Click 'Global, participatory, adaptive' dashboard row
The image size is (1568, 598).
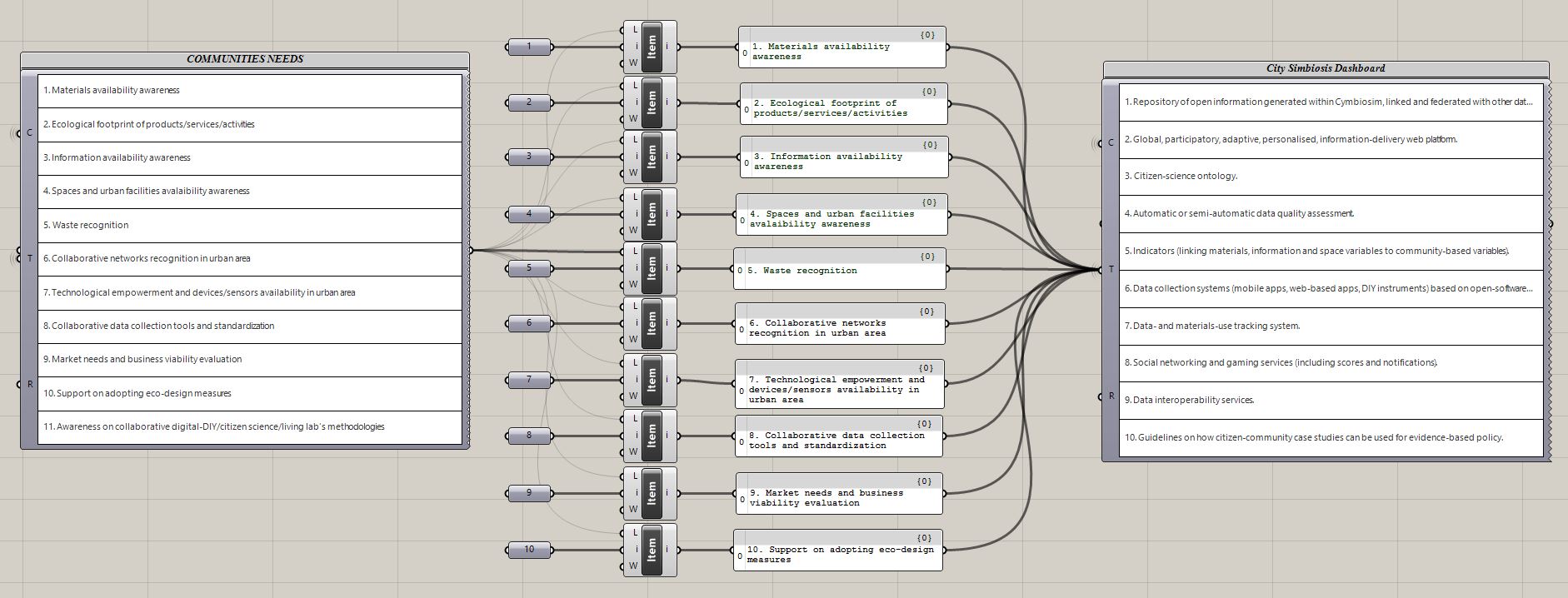(1331, 140)
